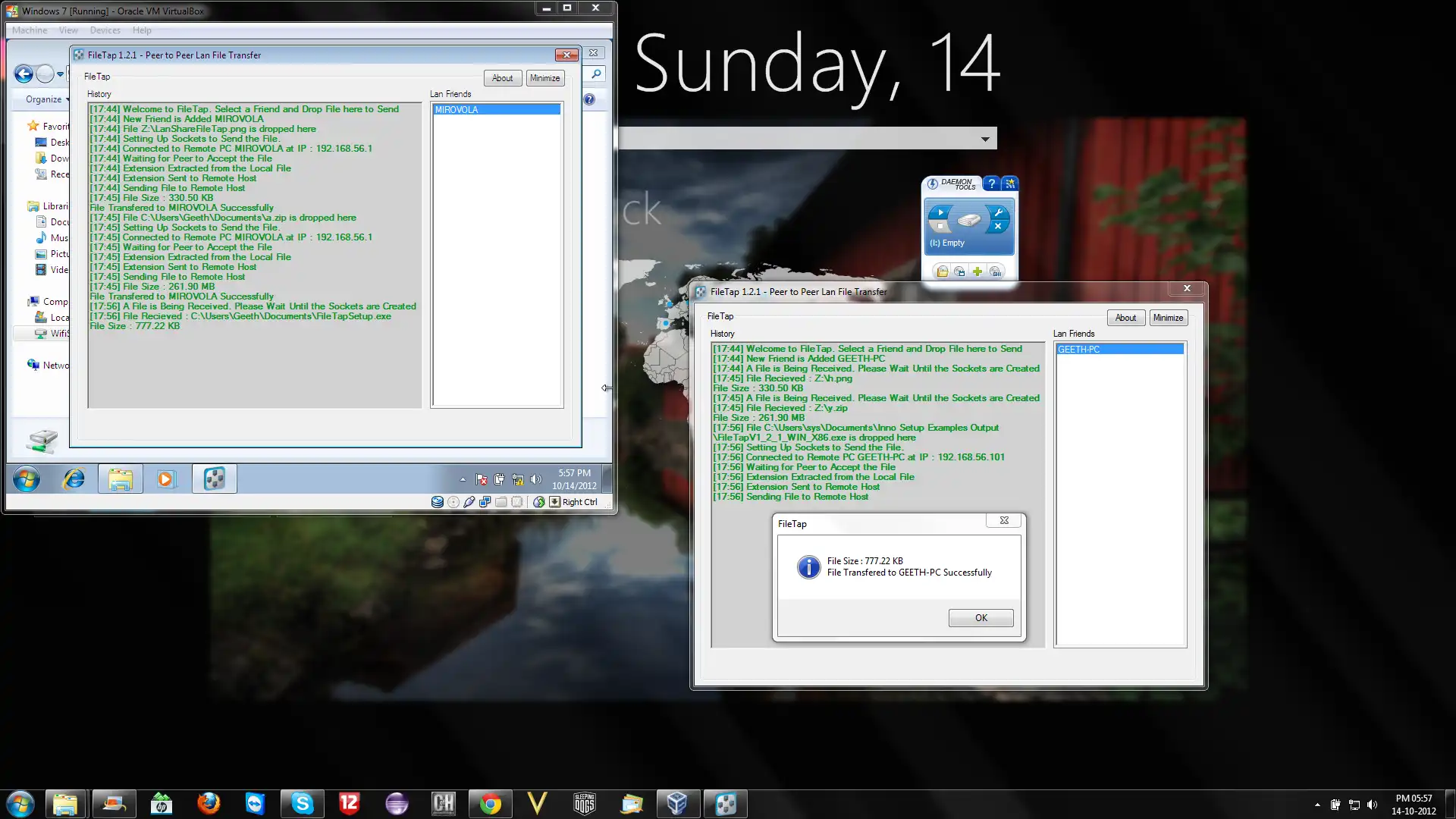Click the host clock showing PM 05:57

[1414, 805]
